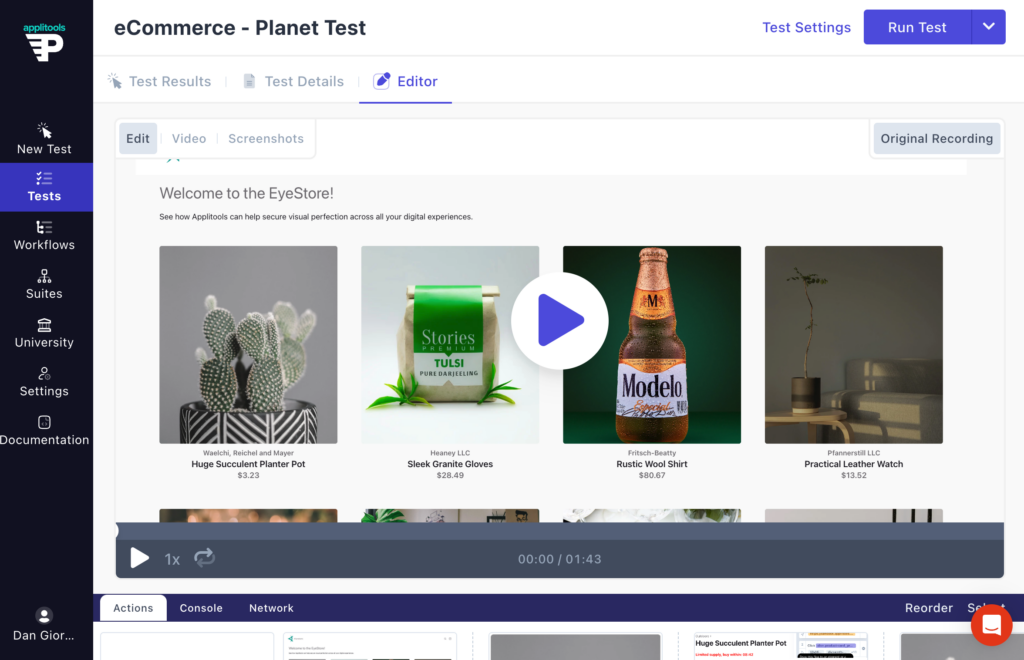Switch editor to Screenshots mode

click(266, 139)
